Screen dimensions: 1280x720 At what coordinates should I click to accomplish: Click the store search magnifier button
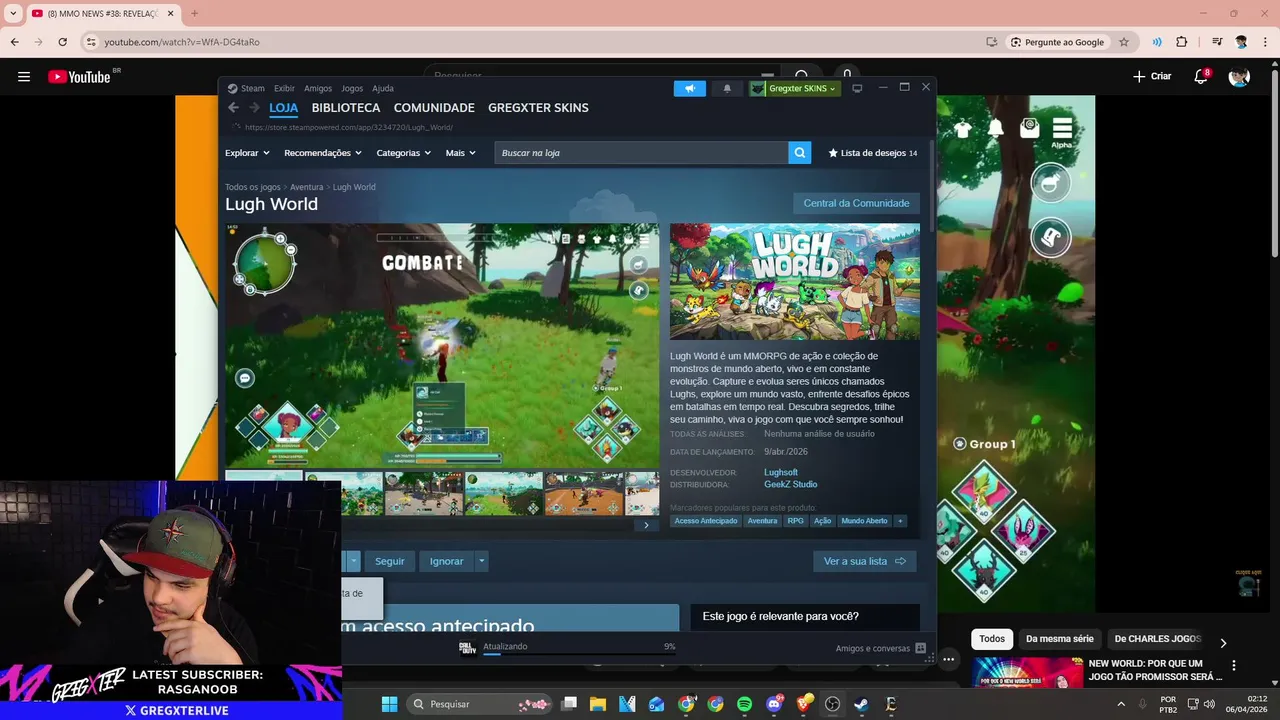(799, 153)
